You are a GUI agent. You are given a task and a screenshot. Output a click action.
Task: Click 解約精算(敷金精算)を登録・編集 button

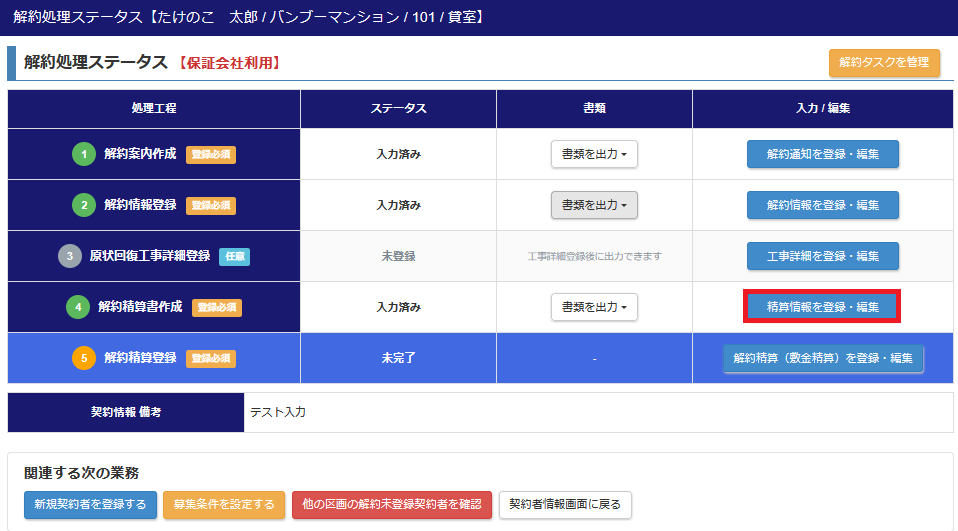click(822, 358)
